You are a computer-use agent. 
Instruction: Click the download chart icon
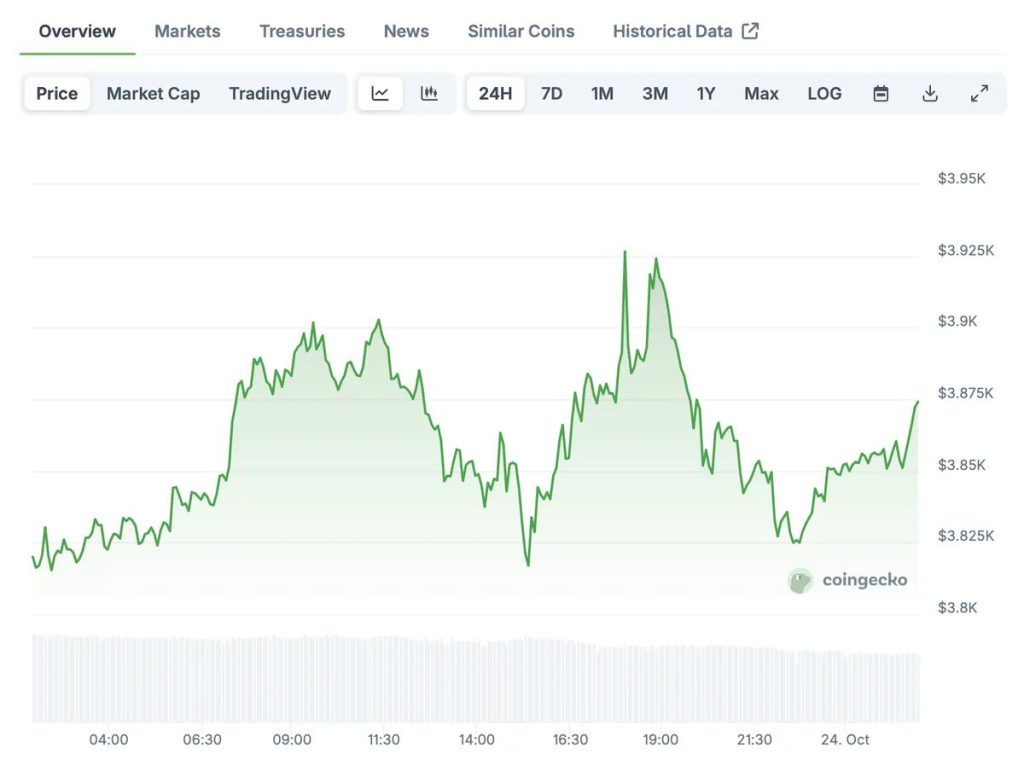point(930,93)
